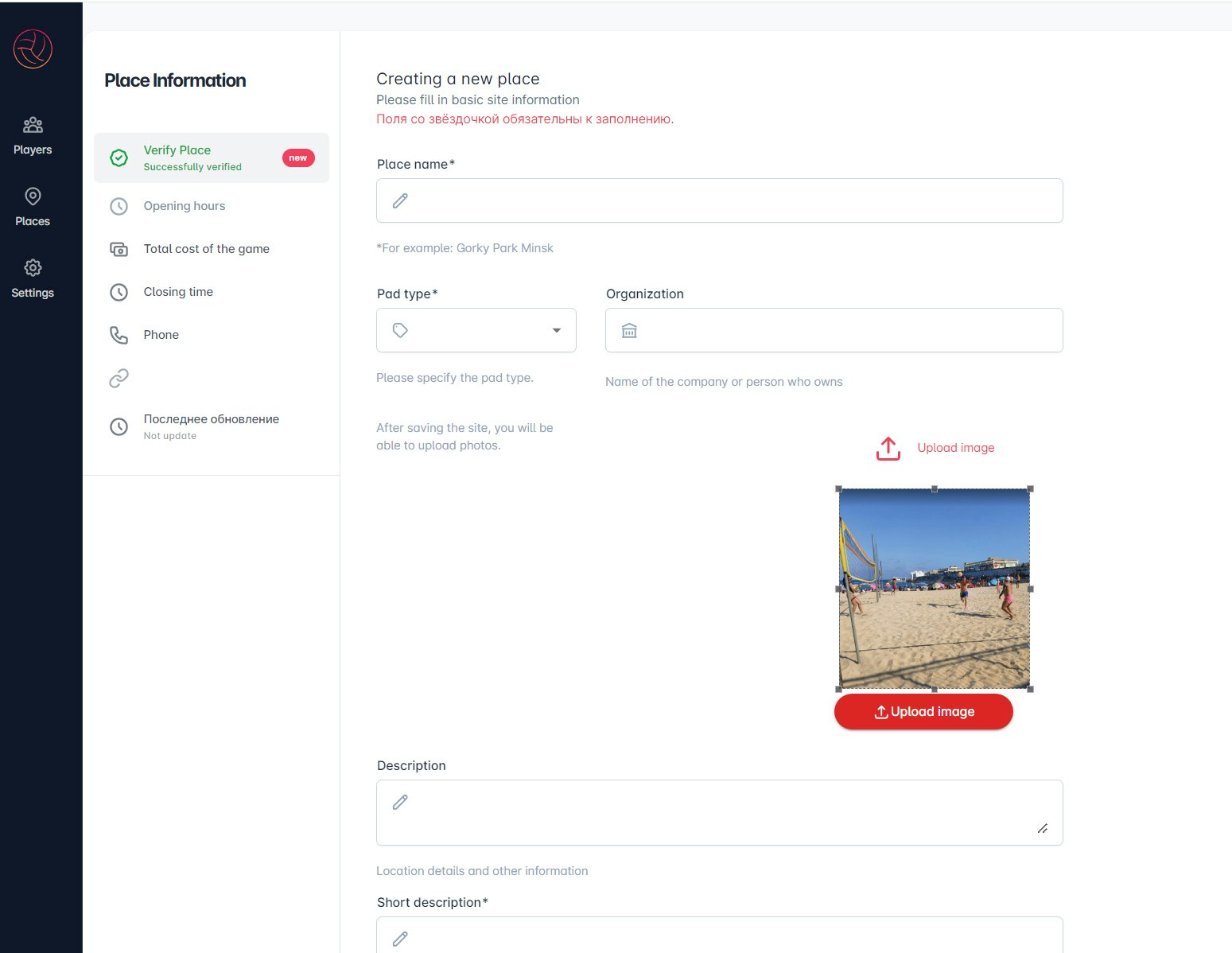Click the volleyball app logo
Image resolution: width=1232 pixels, height=953 pixels.
tap(33, 49)
